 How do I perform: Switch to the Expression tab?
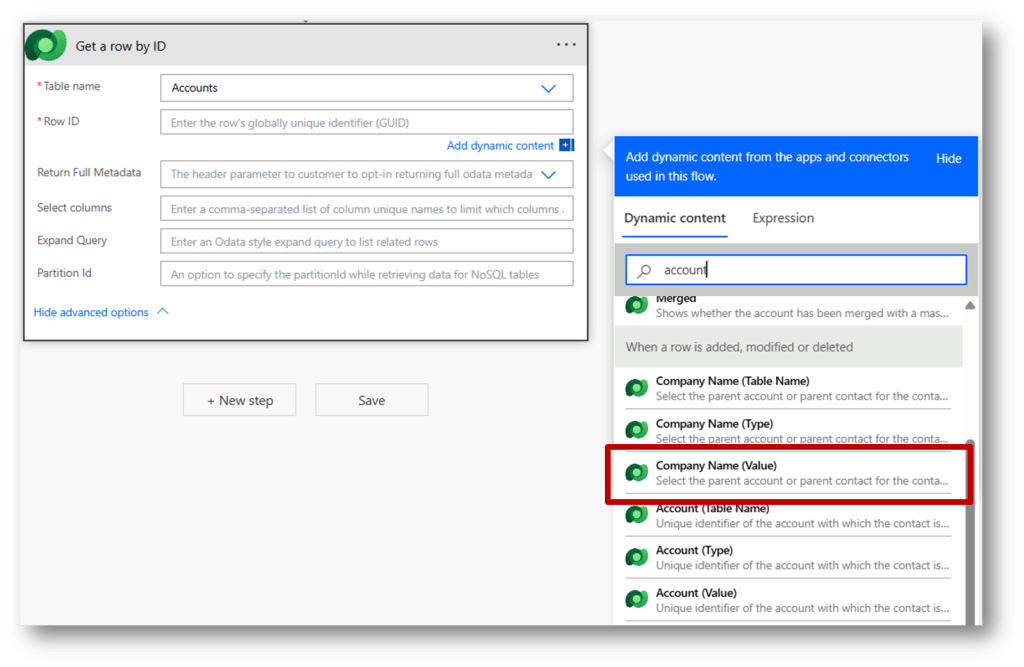[783, 218]
